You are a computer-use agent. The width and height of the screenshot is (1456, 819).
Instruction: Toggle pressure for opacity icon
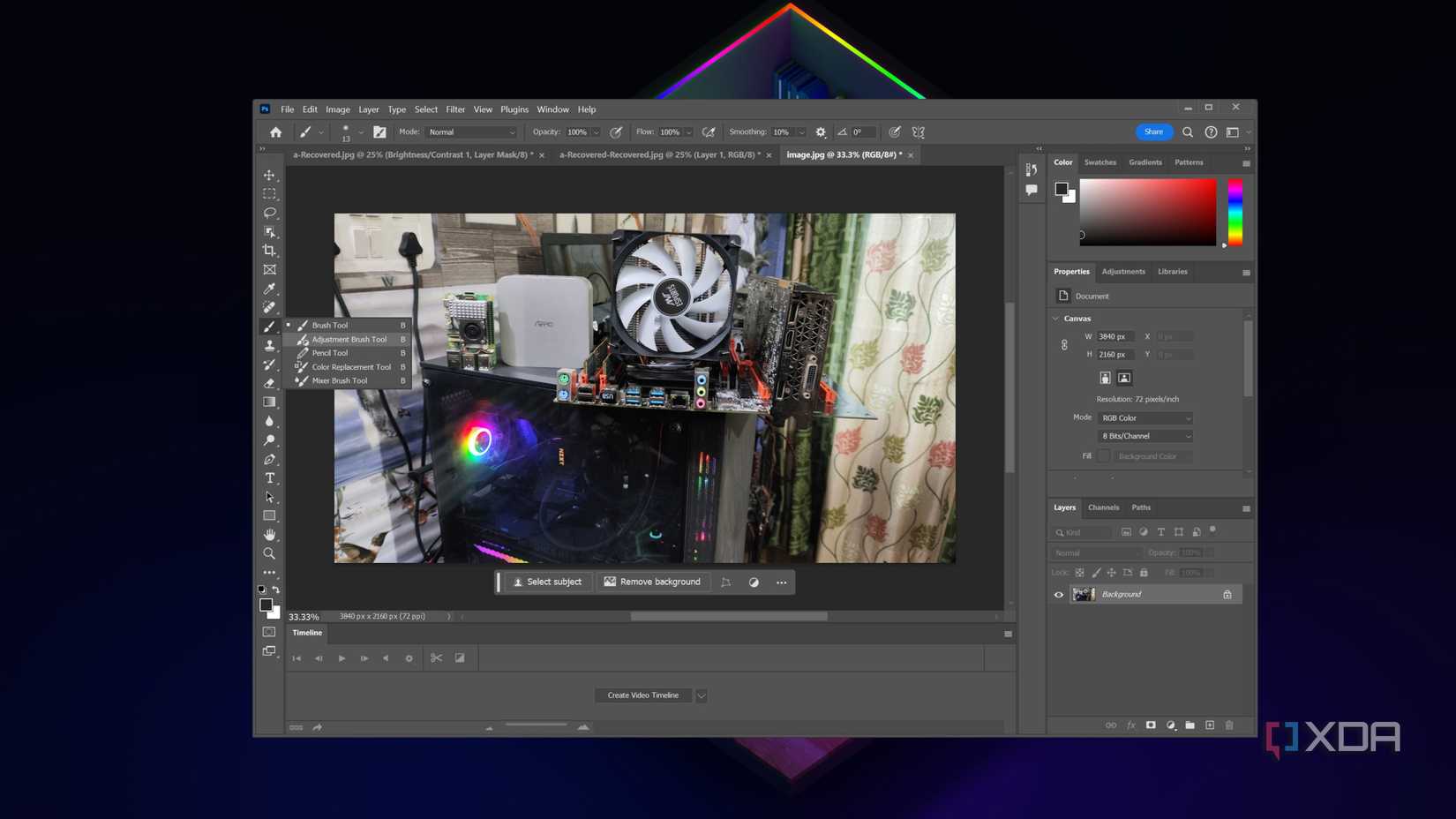pos(616,132)
